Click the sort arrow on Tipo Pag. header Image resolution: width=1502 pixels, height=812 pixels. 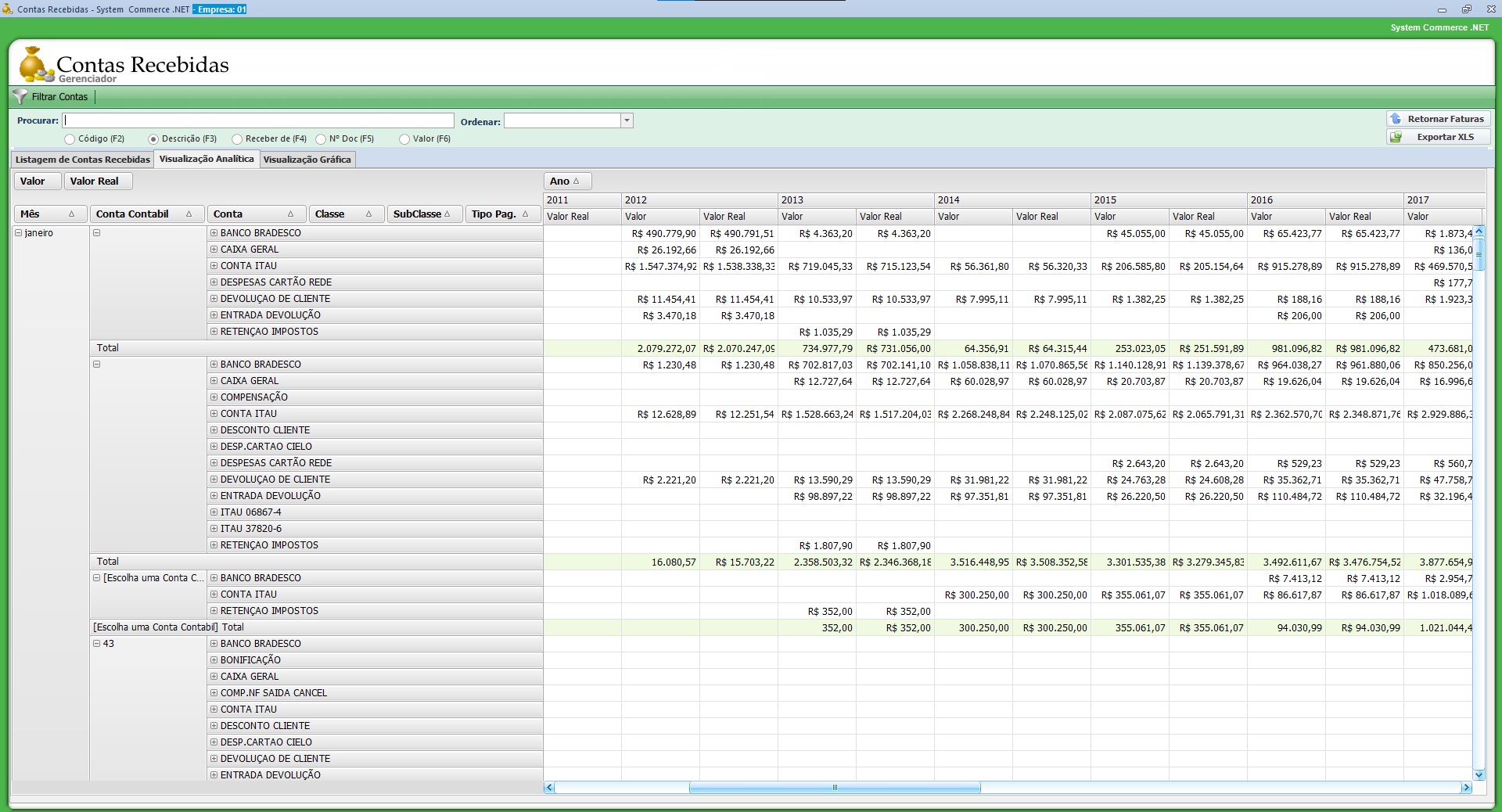[526, 214]
